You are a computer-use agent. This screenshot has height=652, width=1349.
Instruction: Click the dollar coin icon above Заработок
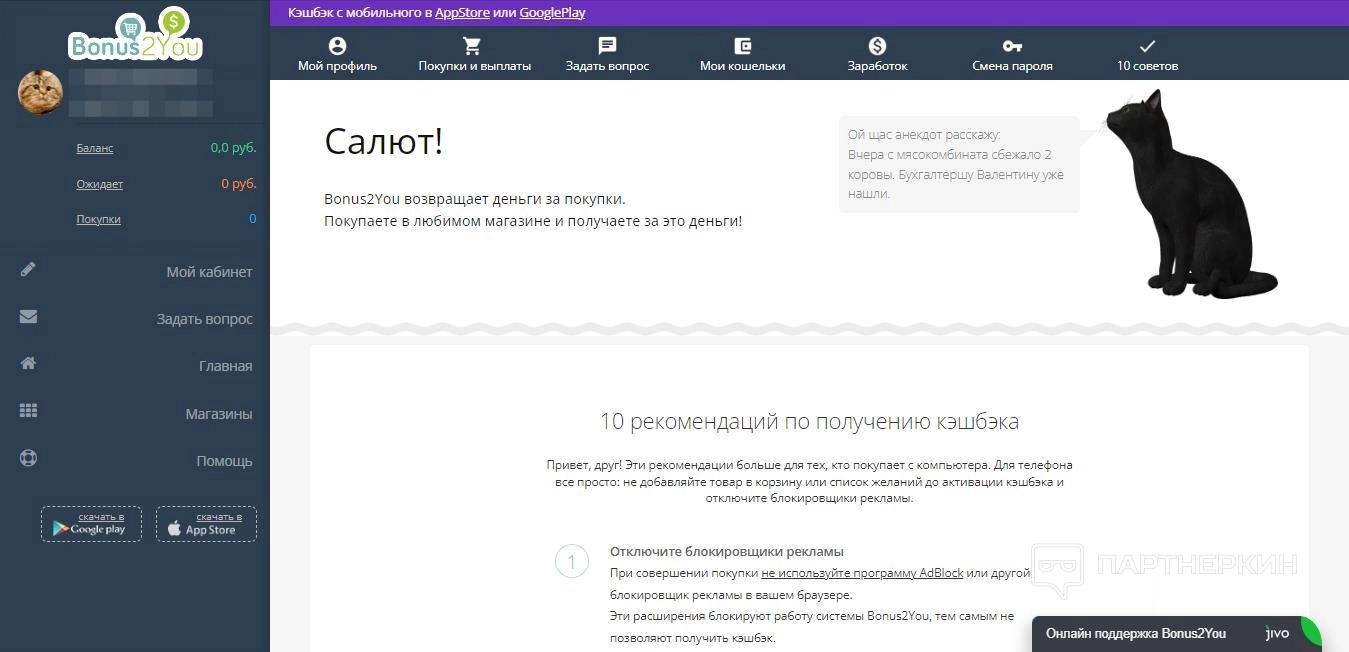[877, 46]
